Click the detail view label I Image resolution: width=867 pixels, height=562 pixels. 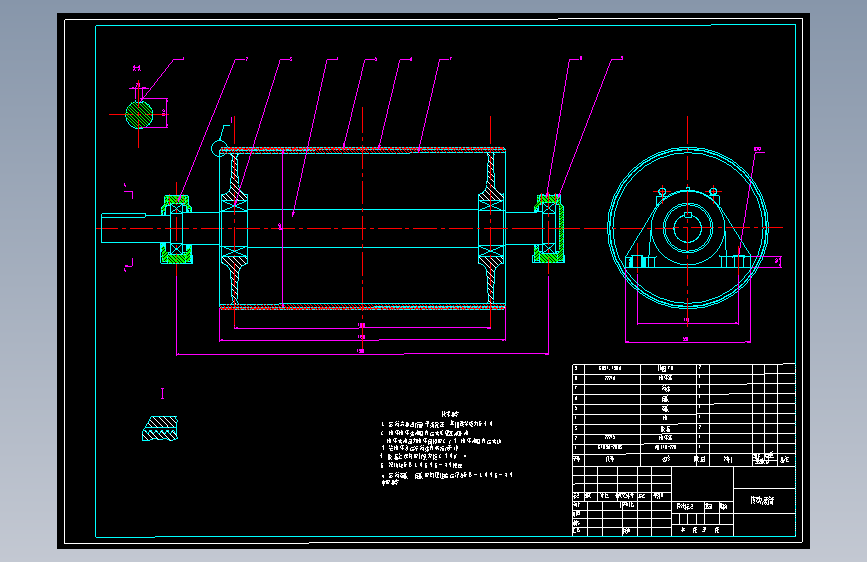pyautogui.click(x=163, y=393)
